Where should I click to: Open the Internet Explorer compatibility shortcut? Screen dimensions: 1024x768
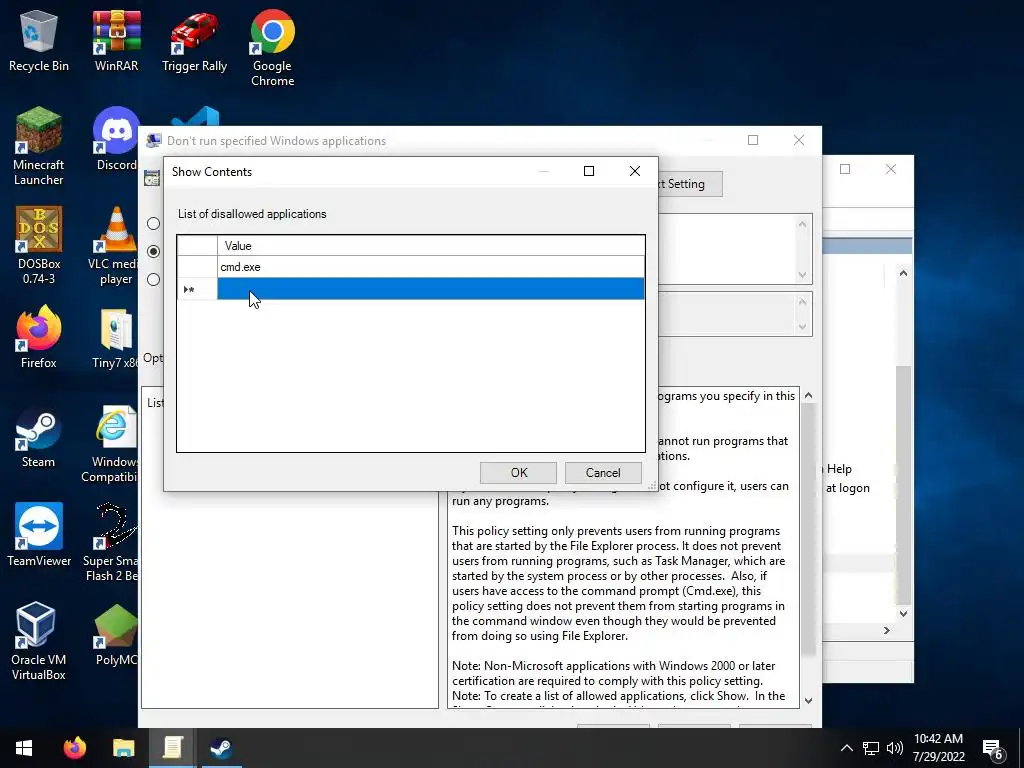[112, 444]
